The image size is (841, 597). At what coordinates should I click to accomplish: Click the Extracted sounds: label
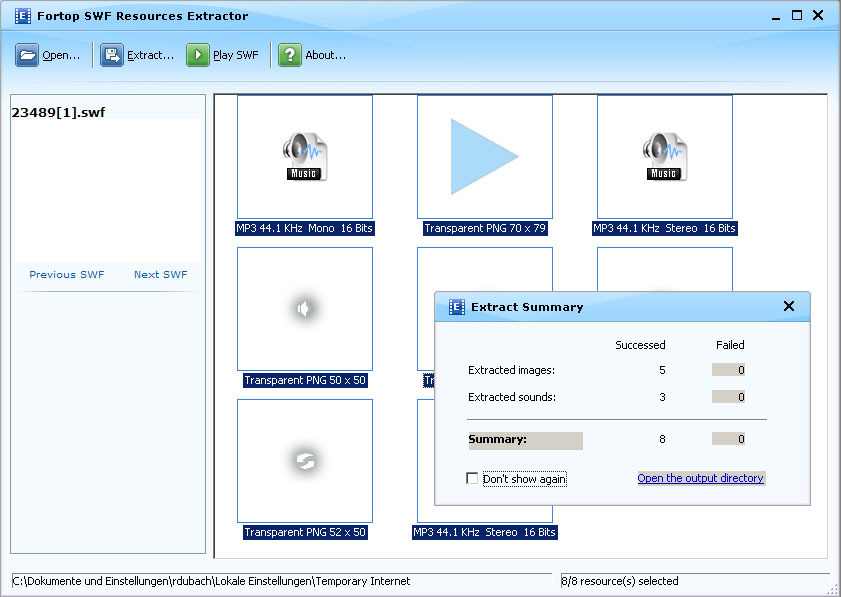[x=512, y=397]
